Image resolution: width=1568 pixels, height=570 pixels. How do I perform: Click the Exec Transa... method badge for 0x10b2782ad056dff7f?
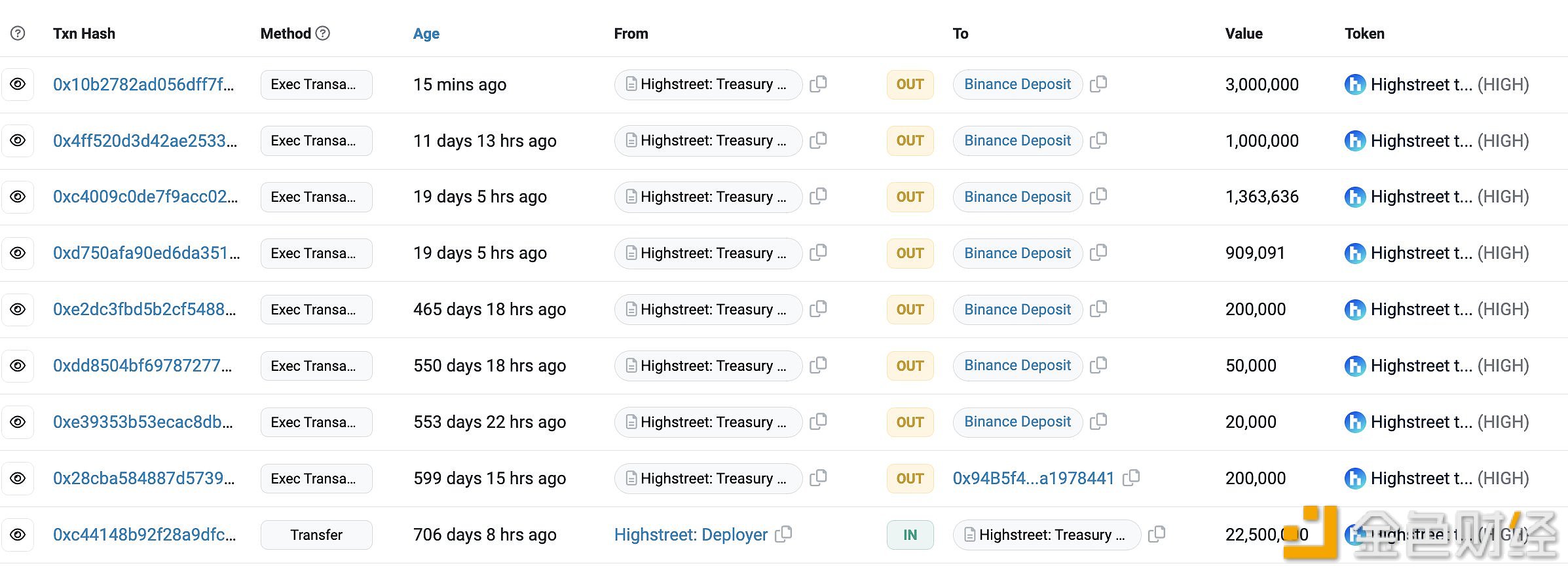[316, 85]
